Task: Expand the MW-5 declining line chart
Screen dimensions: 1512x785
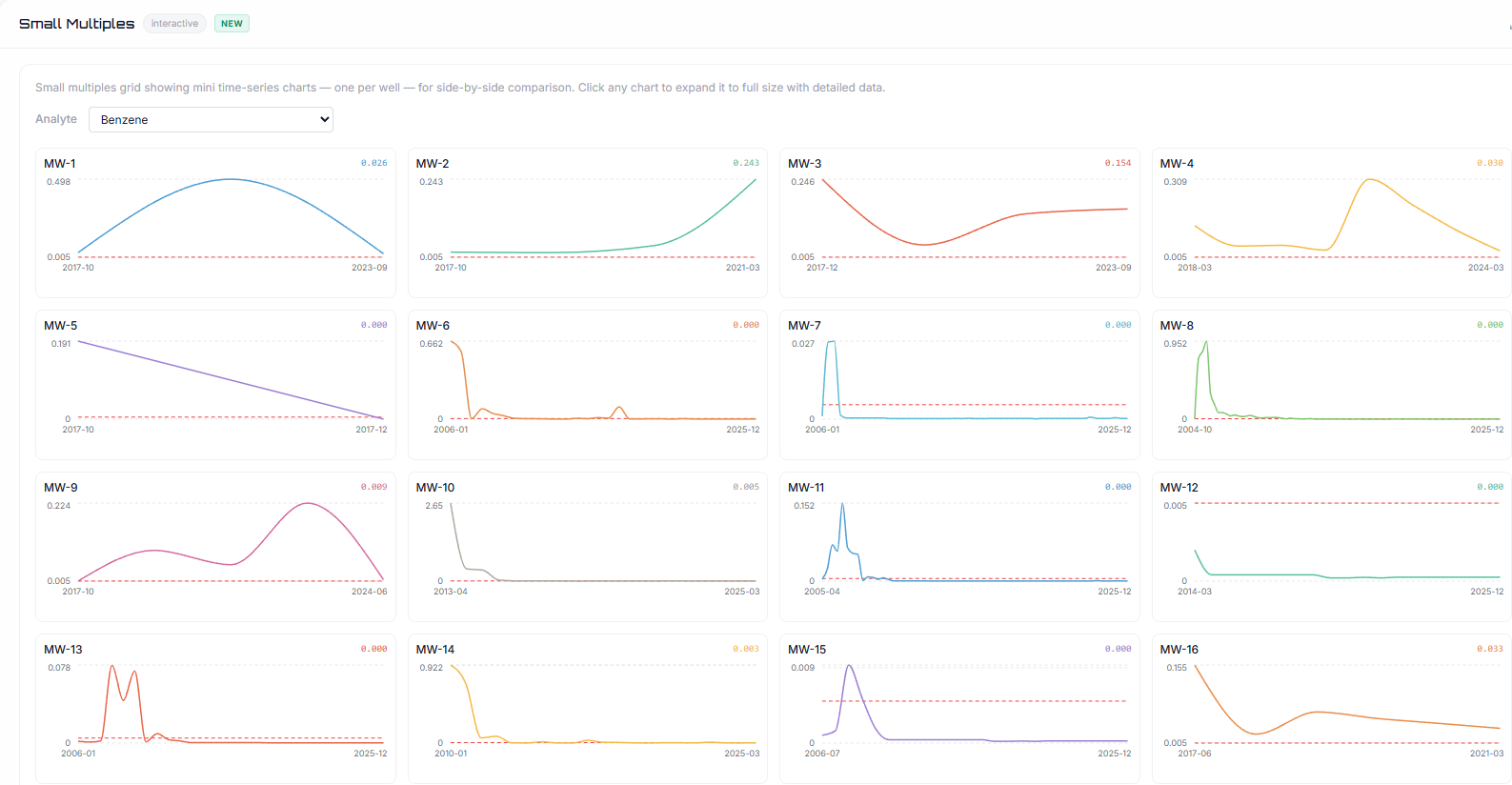Action: [215, 384]
